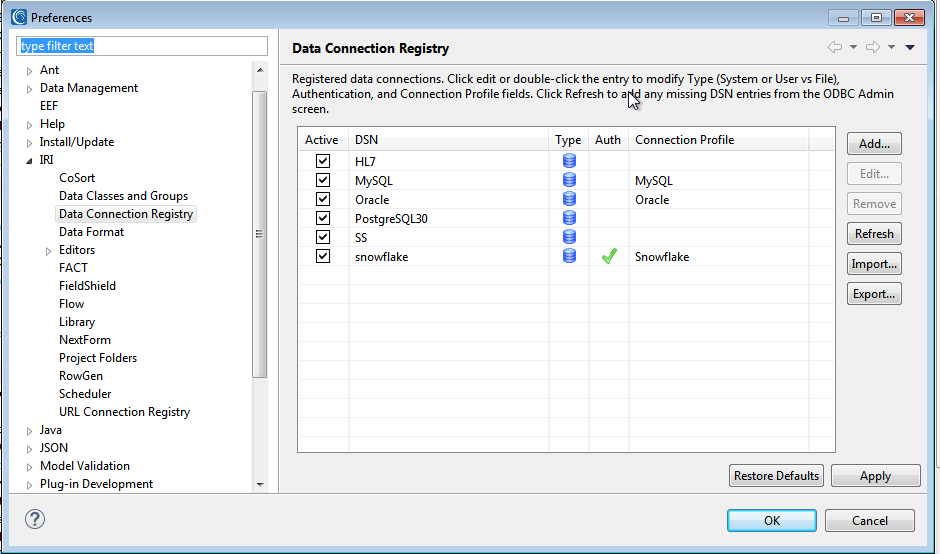Disable the Active checkbox for HL7
Viewport: 940px width, 554px height.
coord(323,161)
